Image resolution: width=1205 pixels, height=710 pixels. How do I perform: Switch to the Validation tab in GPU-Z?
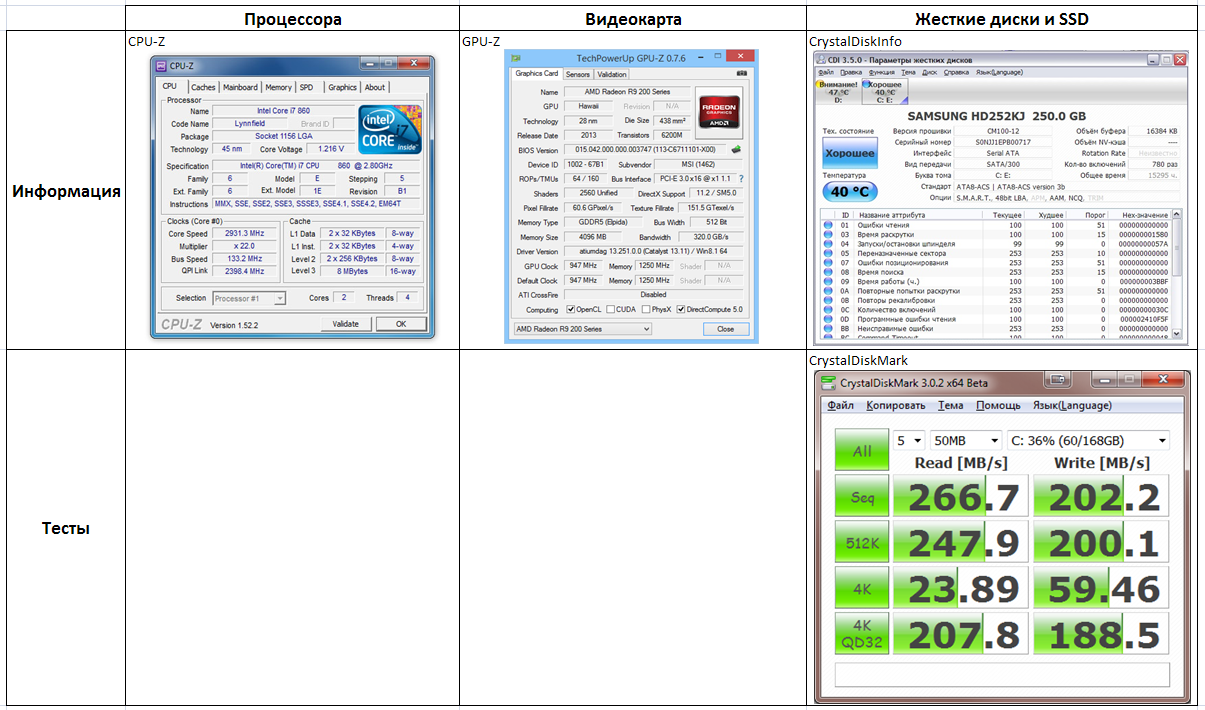click(612, 74)
